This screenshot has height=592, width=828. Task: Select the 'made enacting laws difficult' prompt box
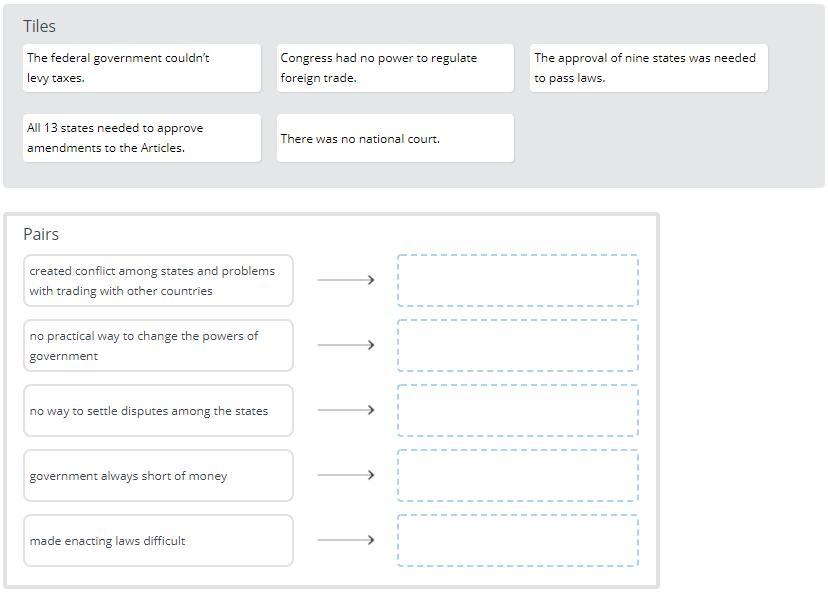point(158,540)
